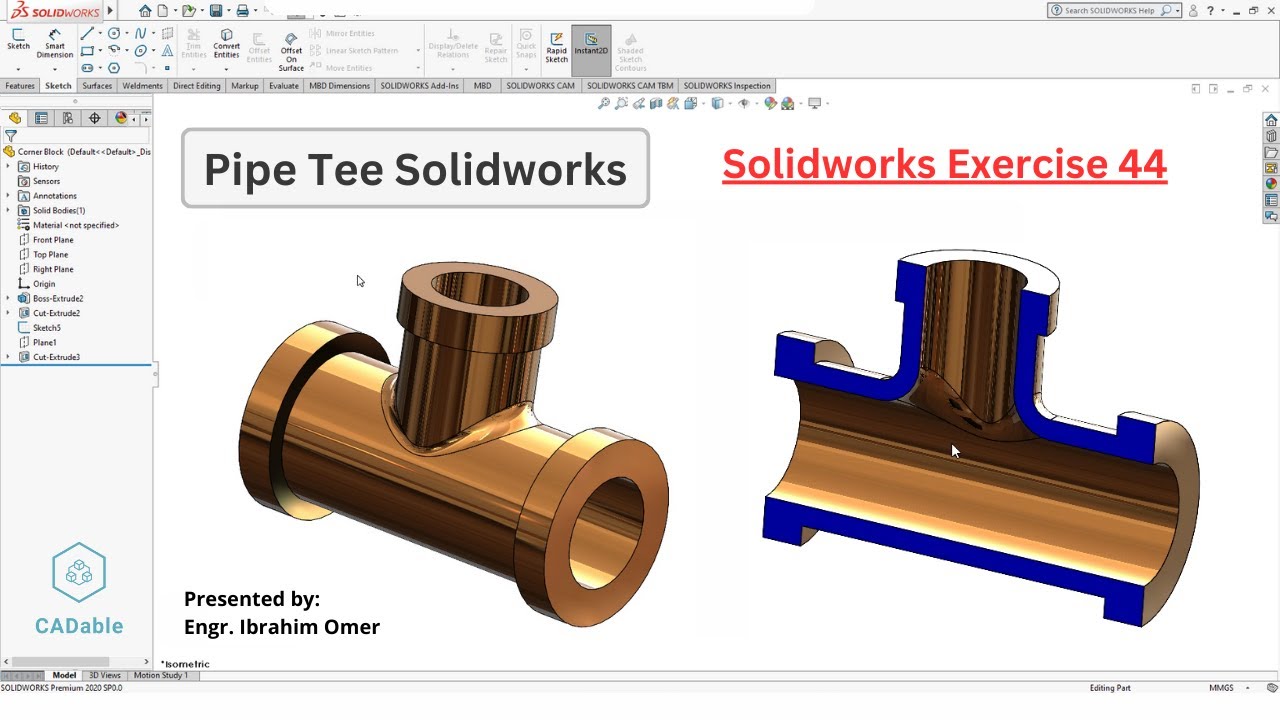The width and height of the screenshot is (1280, 720).
Task: Open the ConfigurationManager tab
Action: 68,118
